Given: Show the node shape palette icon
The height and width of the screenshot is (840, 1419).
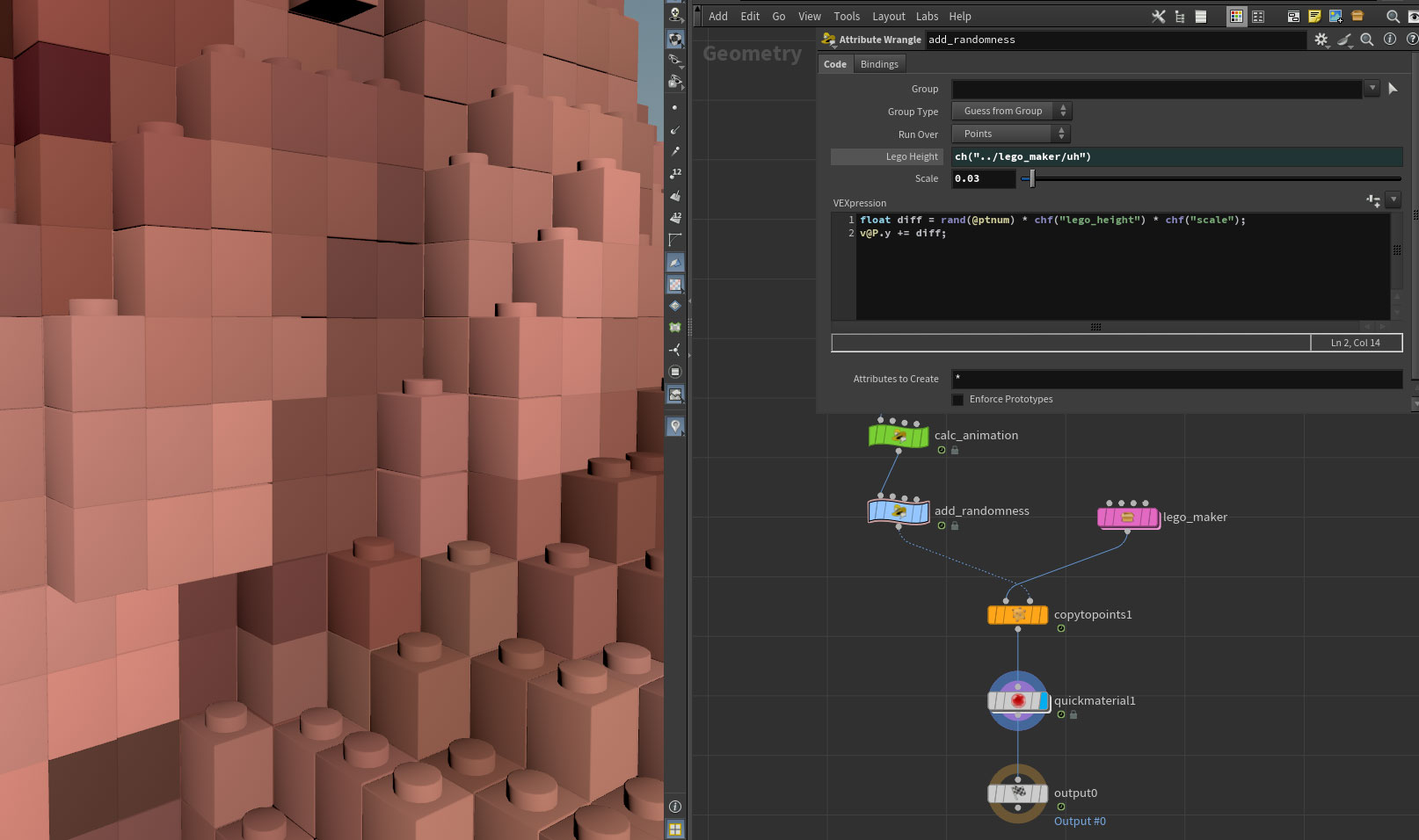Looking at the screenshot, I should [x=1258, y=16].
